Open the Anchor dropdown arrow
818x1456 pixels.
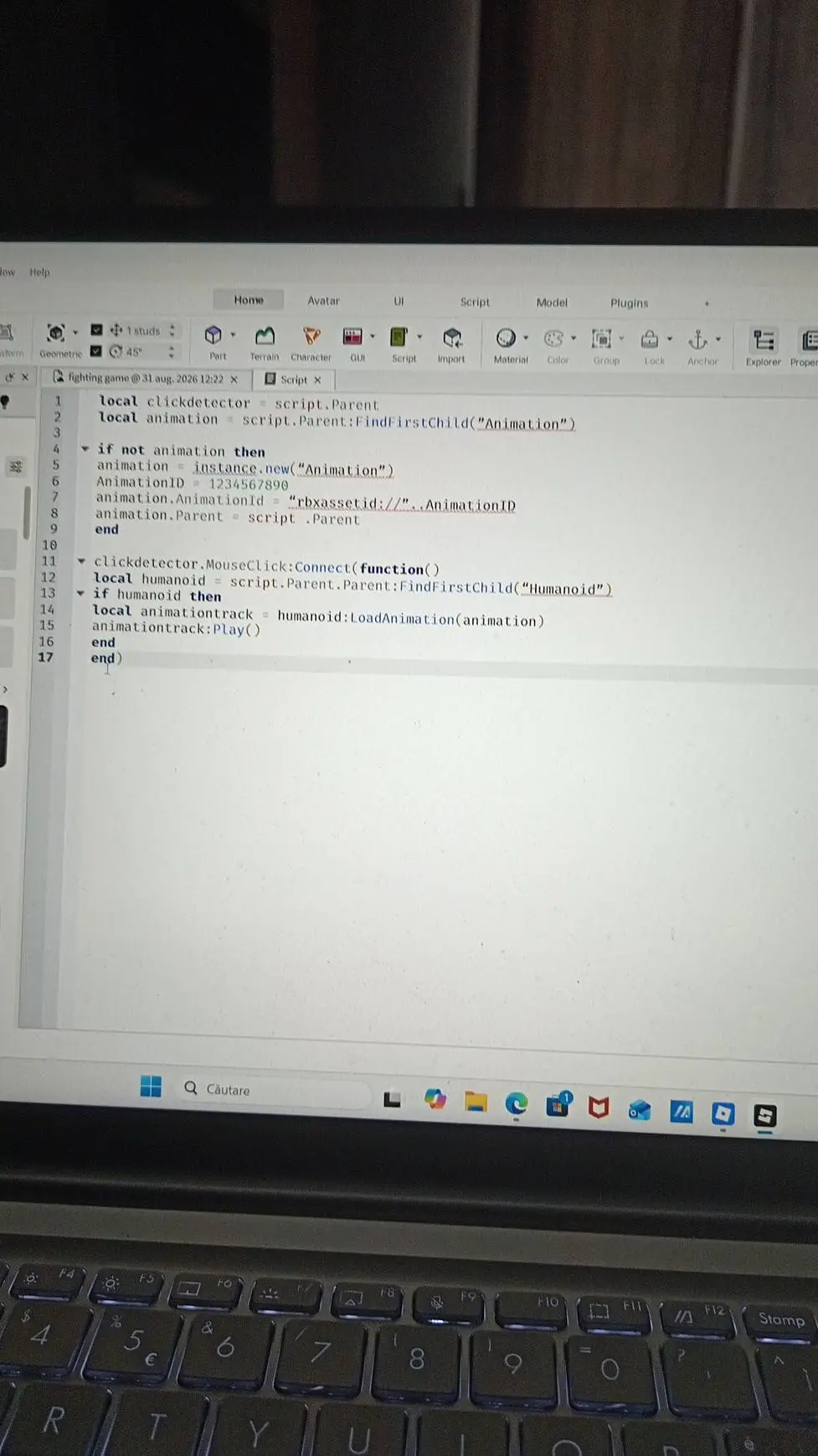(x=718, y=340)
